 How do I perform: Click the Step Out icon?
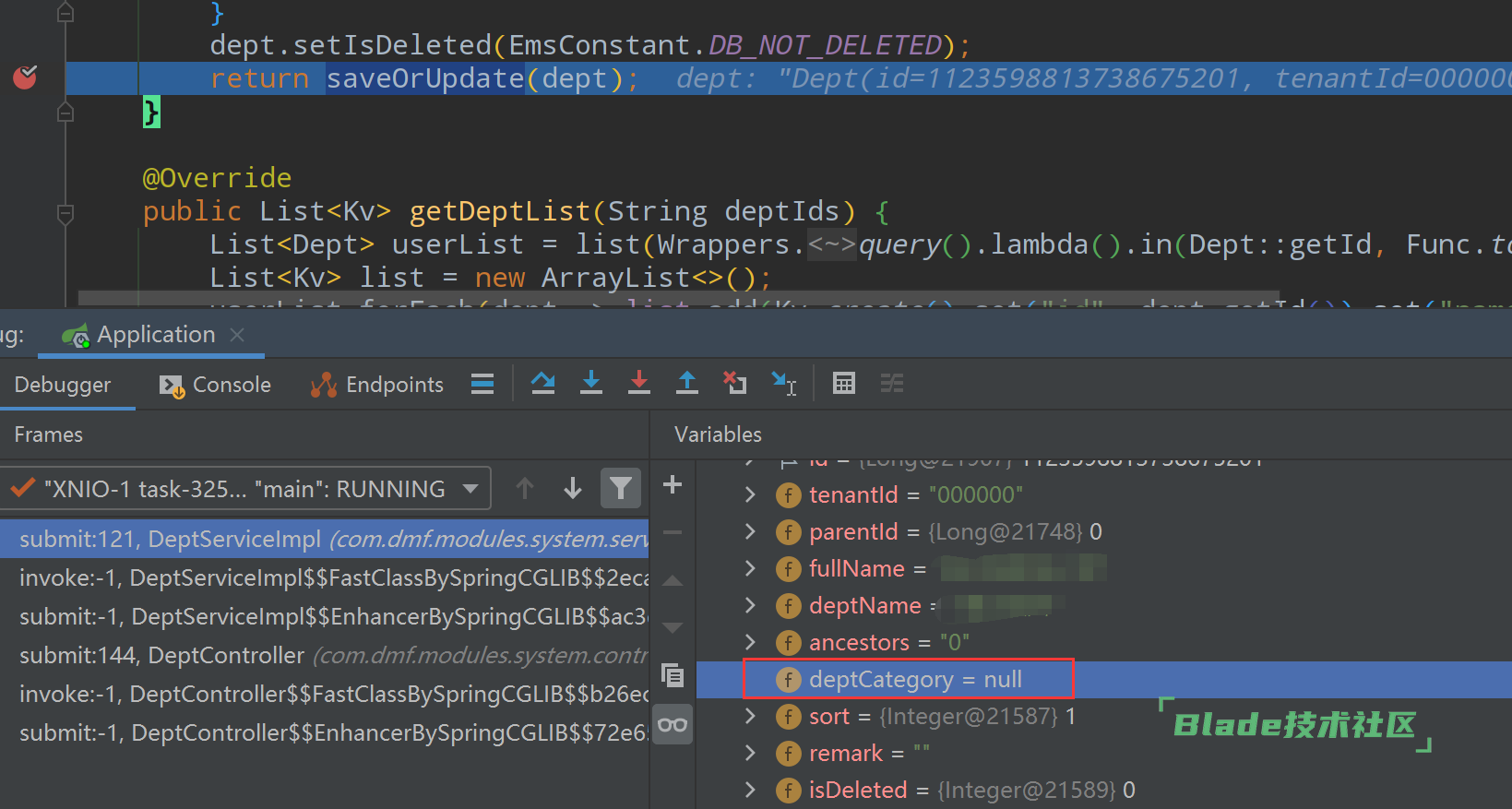(687, 383)
